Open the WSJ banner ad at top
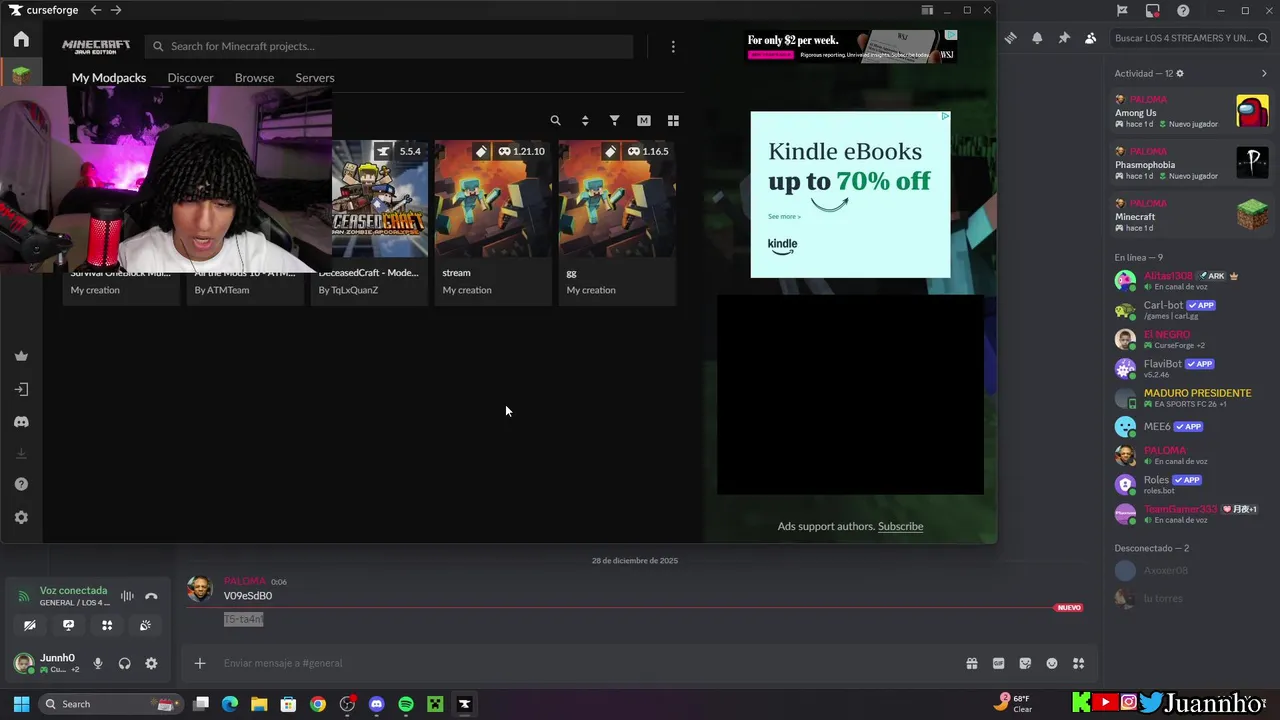The height and width of the screenshot is (720, 1280). pos(852,46)
